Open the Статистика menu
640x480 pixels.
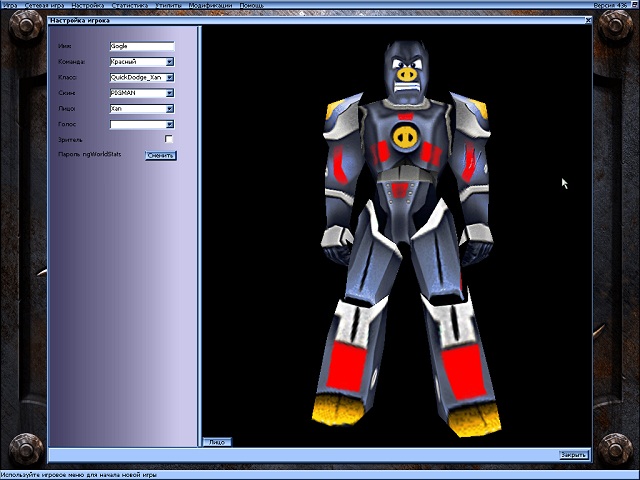pos(129,5)
